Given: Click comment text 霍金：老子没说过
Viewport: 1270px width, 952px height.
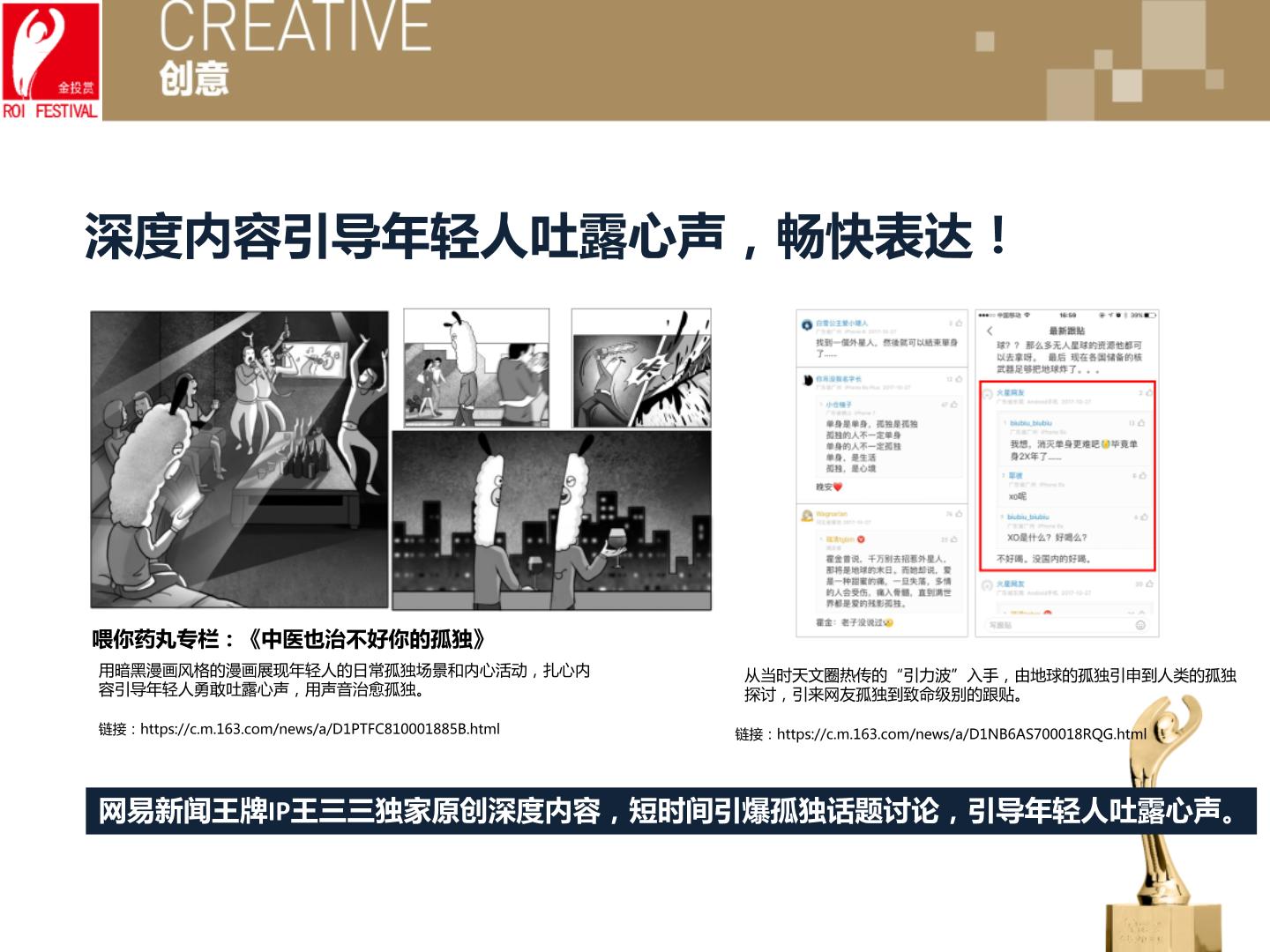Looking at the screenshot, I should pyautogui.click(x=855, y=622).
